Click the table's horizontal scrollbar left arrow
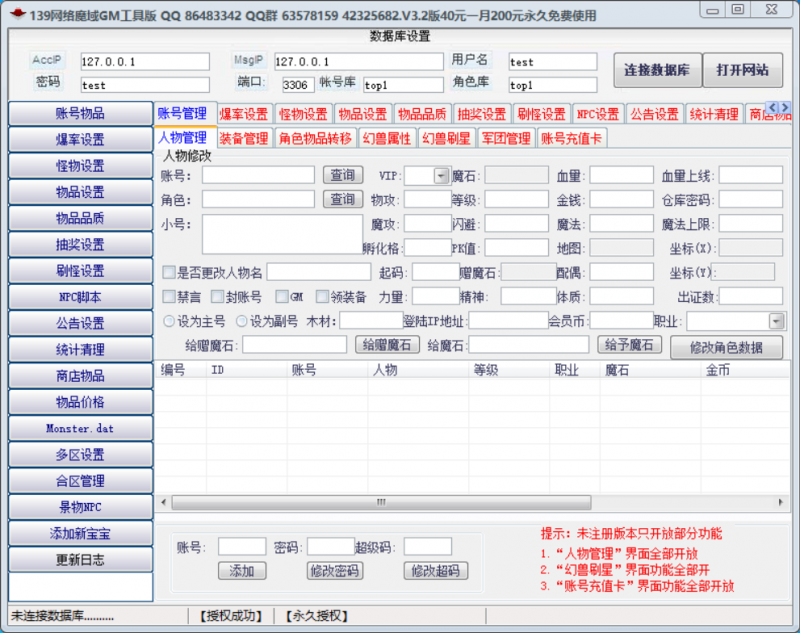 [x=162, y=501]
